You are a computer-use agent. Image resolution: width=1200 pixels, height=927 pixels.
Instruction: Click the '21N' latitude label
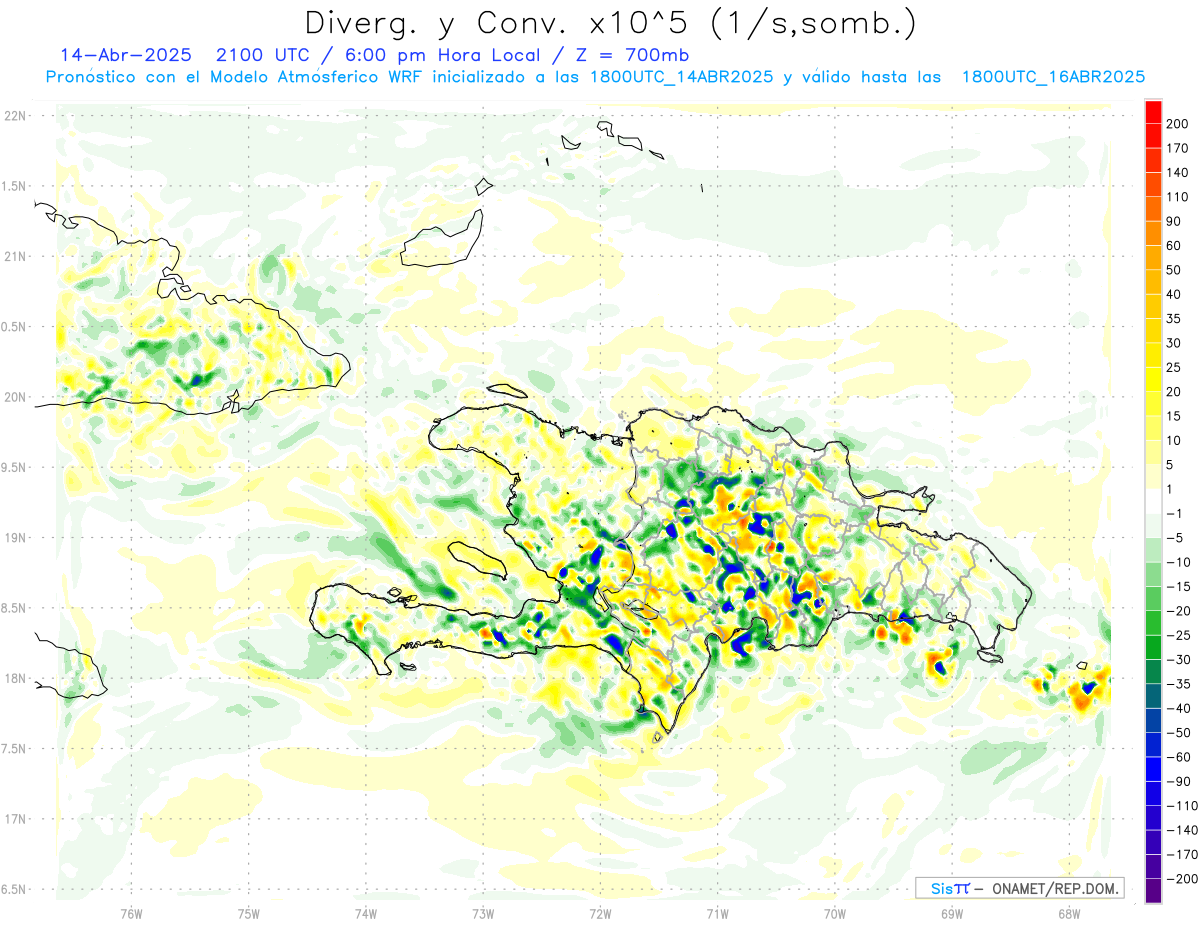click(14, 256)
